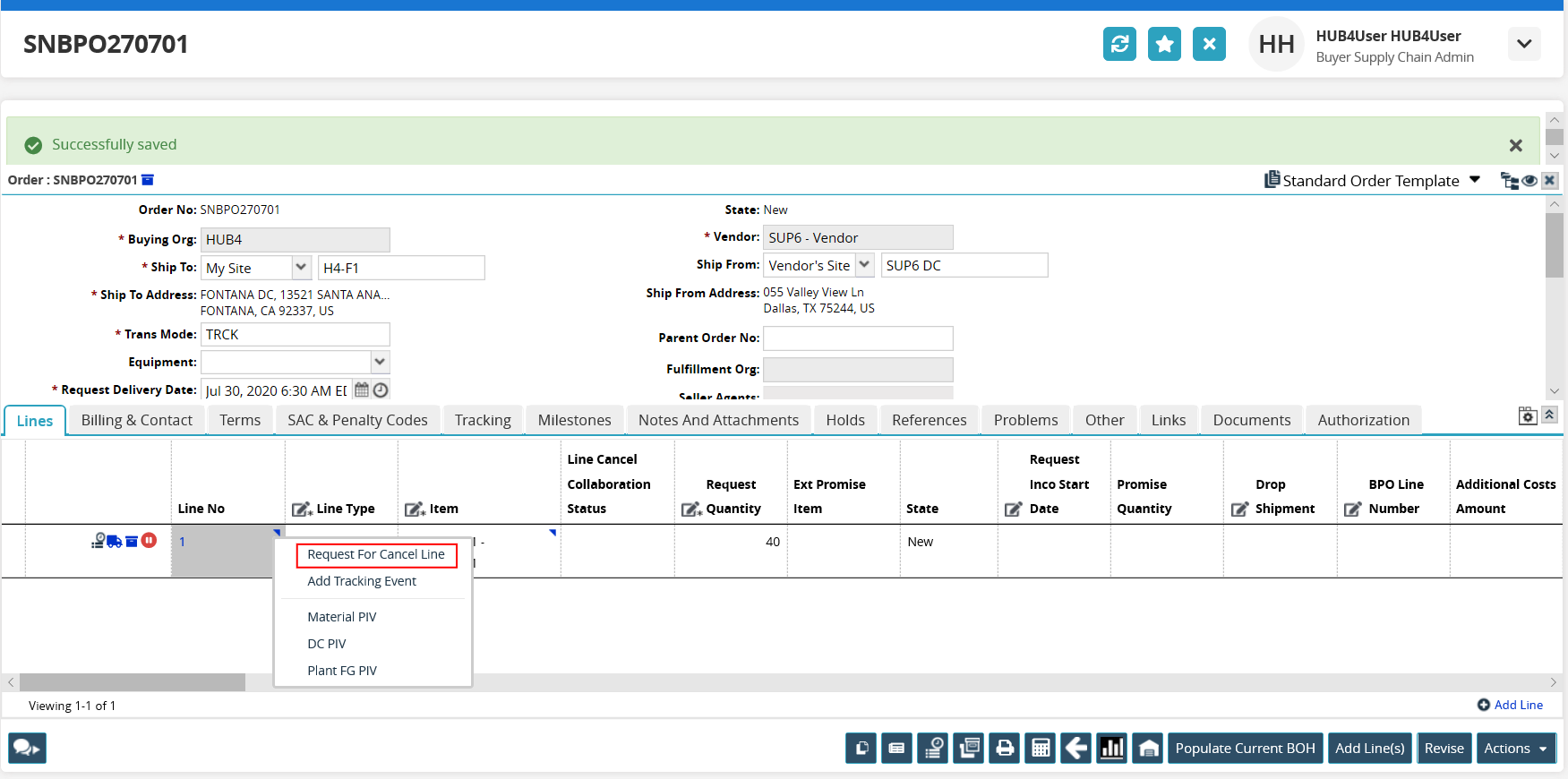The height and width of the screenshot is (779, 1568).
Task: Toggle the eye visibility icon near template
Action: coord(1529,181)
